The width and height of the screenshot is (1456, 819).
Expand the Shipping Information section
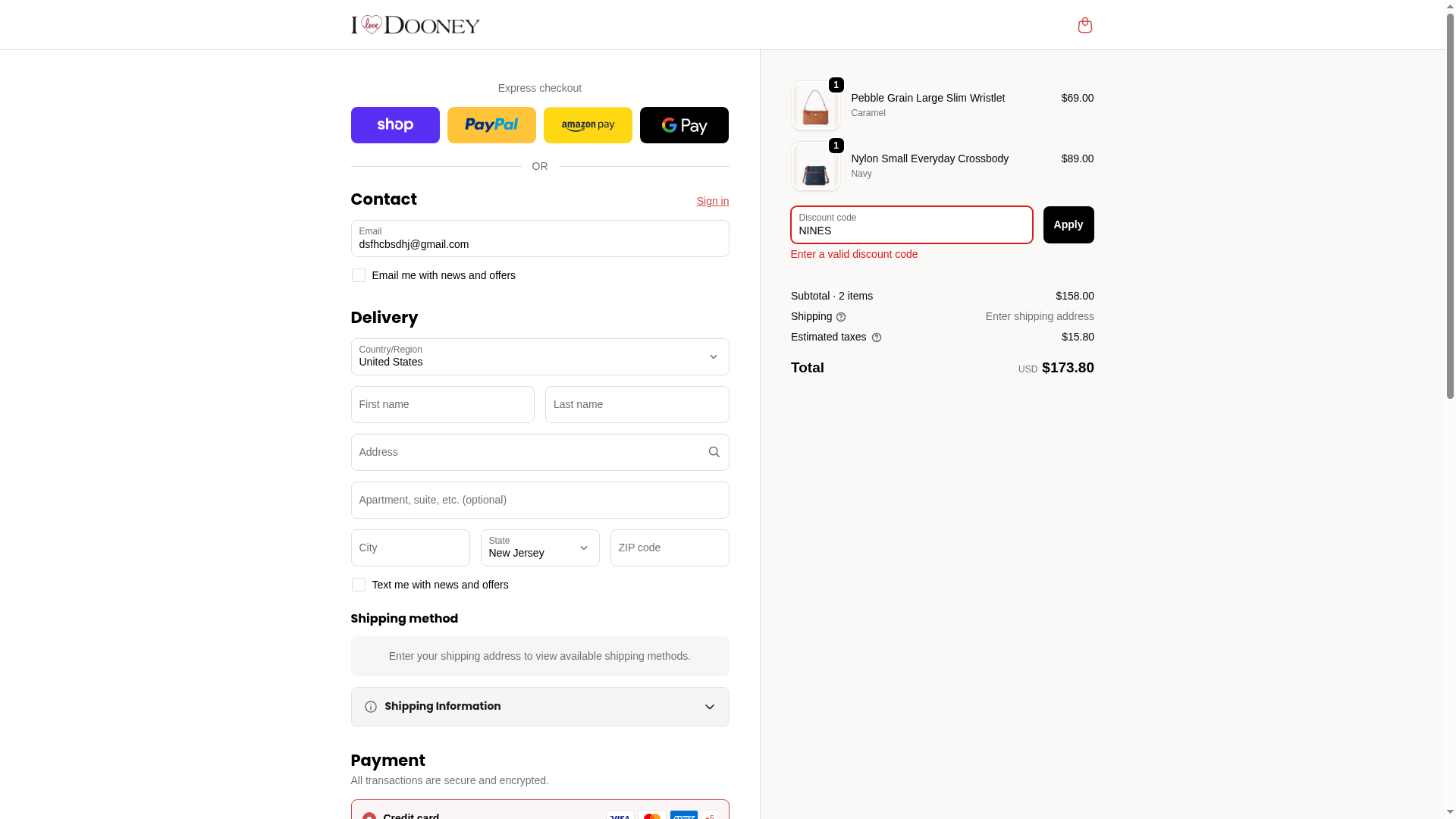click(x=540, y=707)
